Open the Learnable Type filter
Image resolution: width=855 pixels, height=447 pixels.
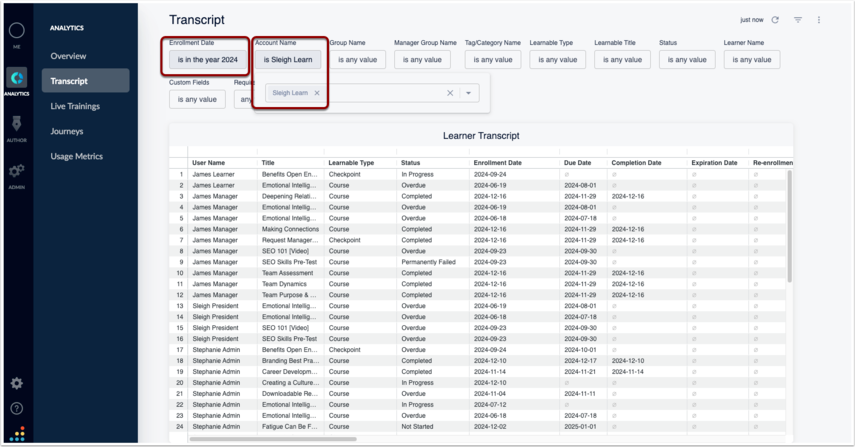pyautogui.click(x=558, y=59)
